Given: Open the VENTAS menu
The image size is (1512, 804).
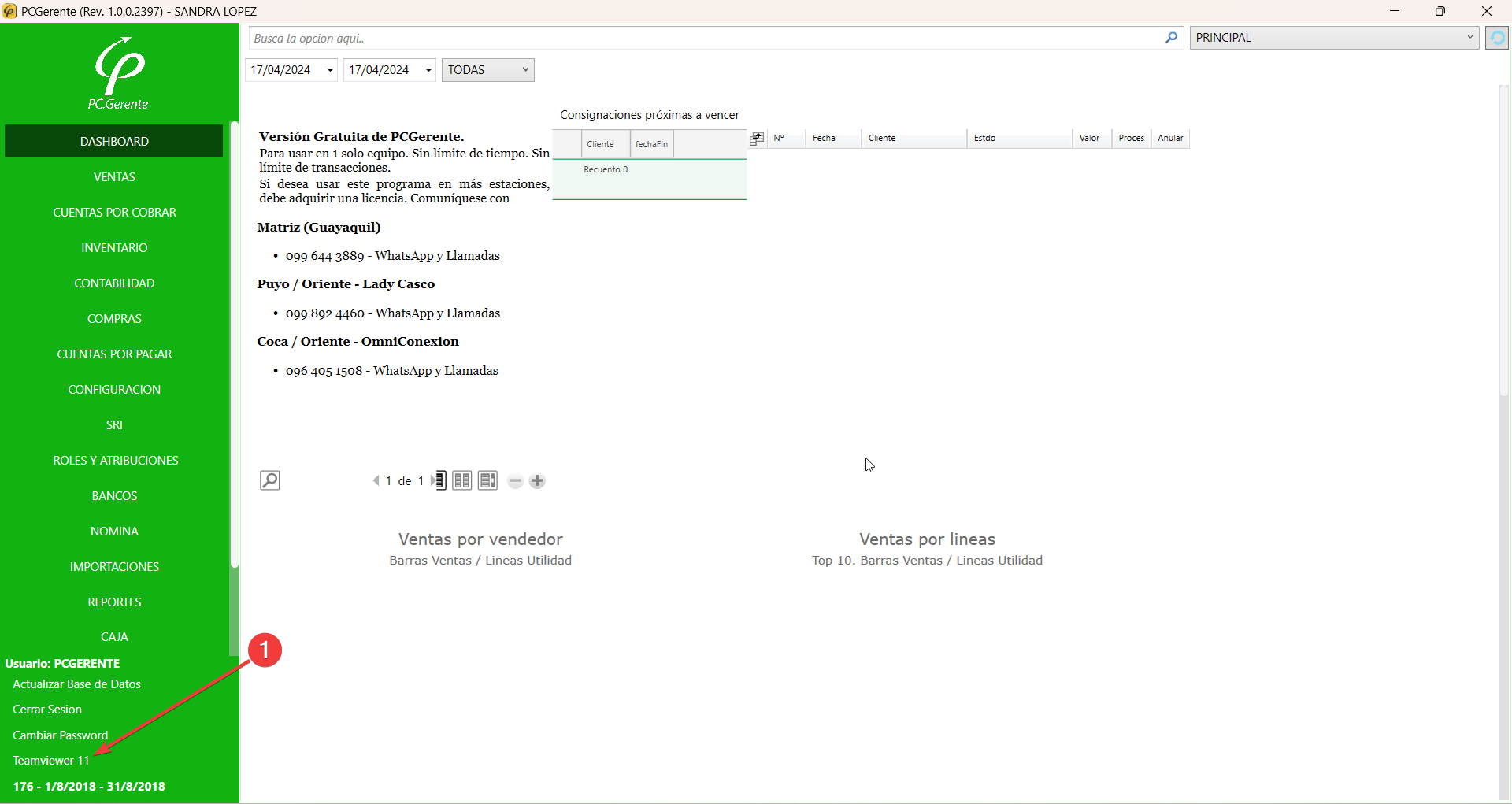Looking at the screenshot, I should 113,176.
